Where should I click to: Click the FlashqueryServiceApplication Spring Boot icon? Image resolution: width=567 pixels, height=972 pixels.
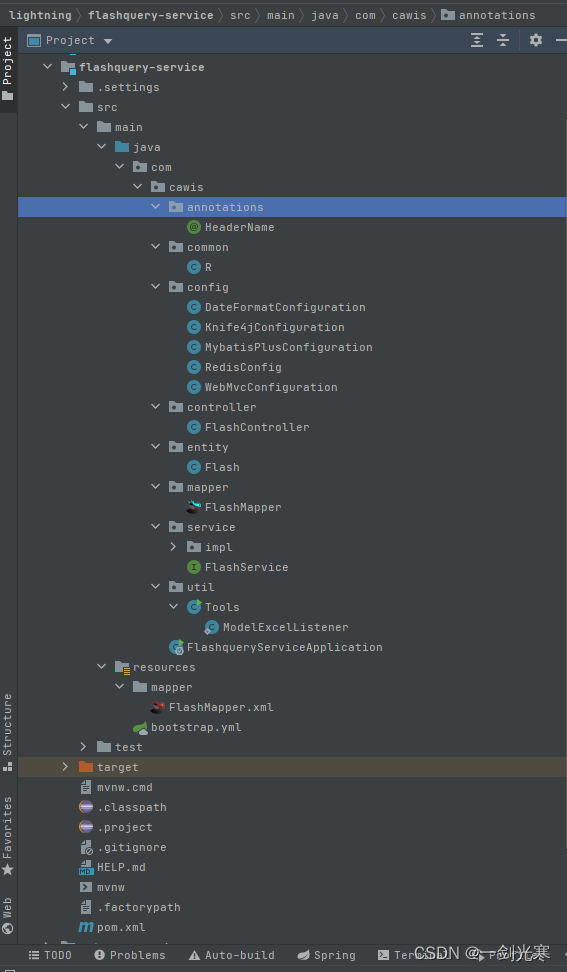[177, 647]
